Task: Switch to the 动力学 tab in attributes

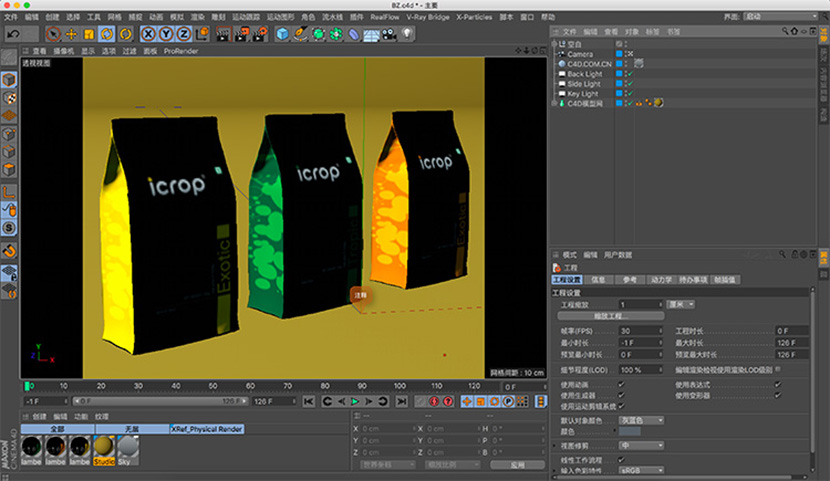Action: [x=661, y=280]
